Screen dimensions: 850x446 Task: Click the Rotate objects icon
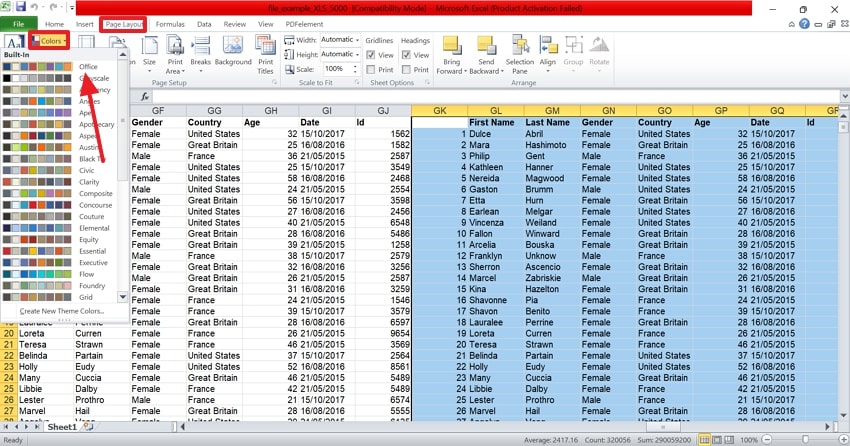(599, 46)
